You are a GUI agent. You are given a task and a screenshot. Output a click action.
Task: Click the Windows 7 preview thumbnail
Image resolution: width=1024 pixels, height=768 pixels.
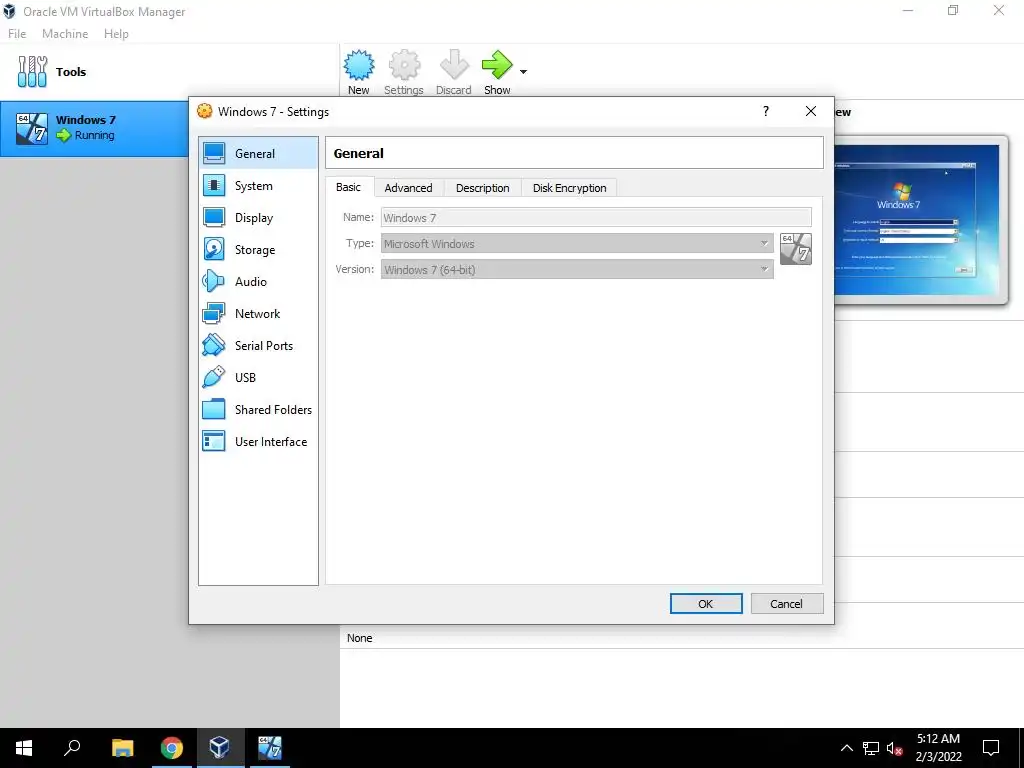tap(917, 219)
